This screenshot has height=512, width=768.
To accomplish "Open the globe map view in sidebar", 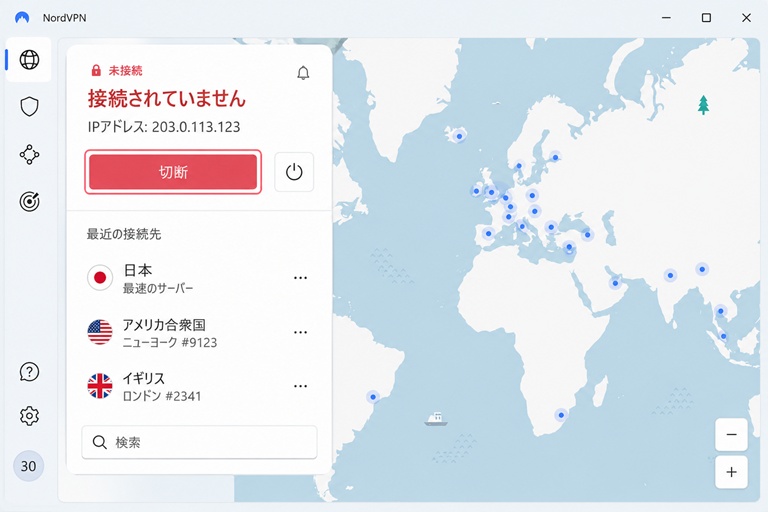I will point(29,60).
